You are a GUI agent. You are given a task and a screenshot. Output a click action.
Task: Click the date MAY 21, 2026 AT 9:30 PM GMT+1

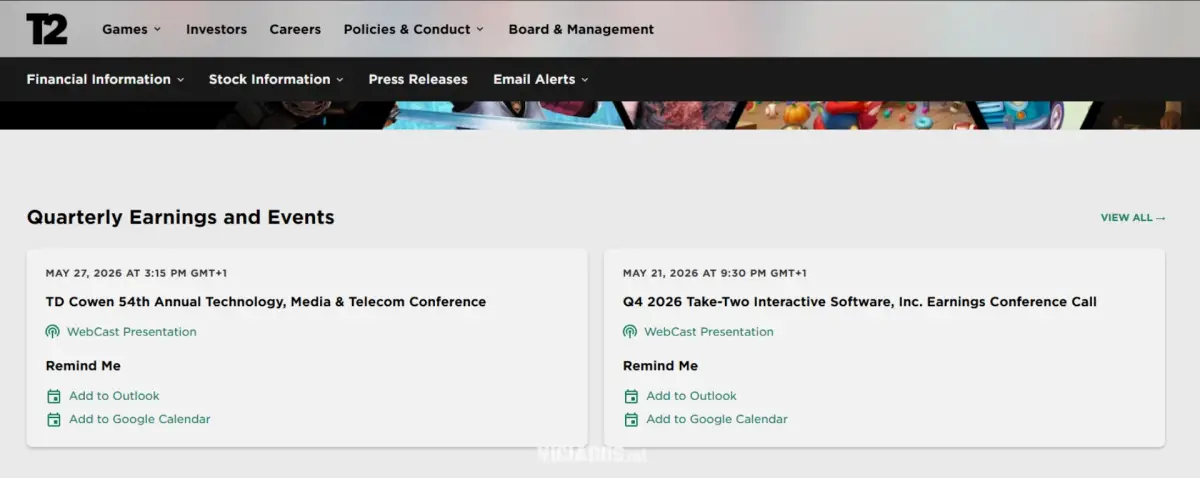715,273
